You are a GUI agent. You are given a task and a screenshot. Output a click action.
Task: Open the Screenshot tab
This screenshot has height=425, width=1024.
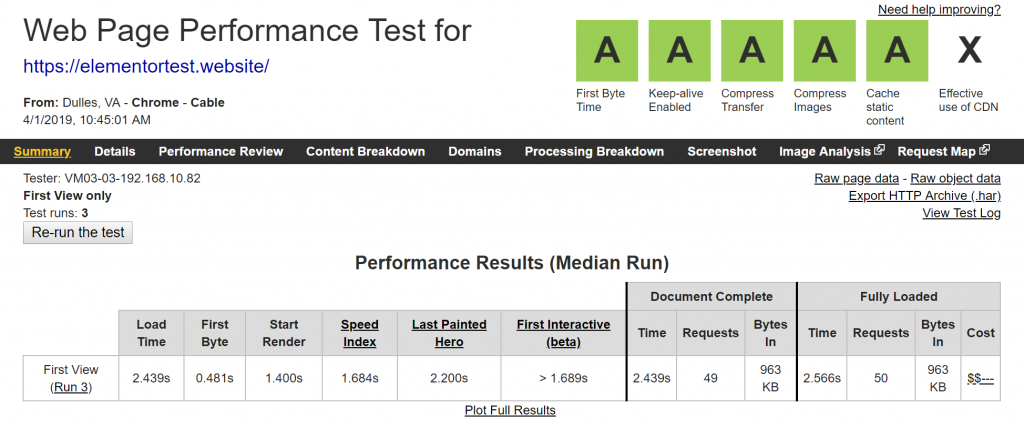[722, 152]
